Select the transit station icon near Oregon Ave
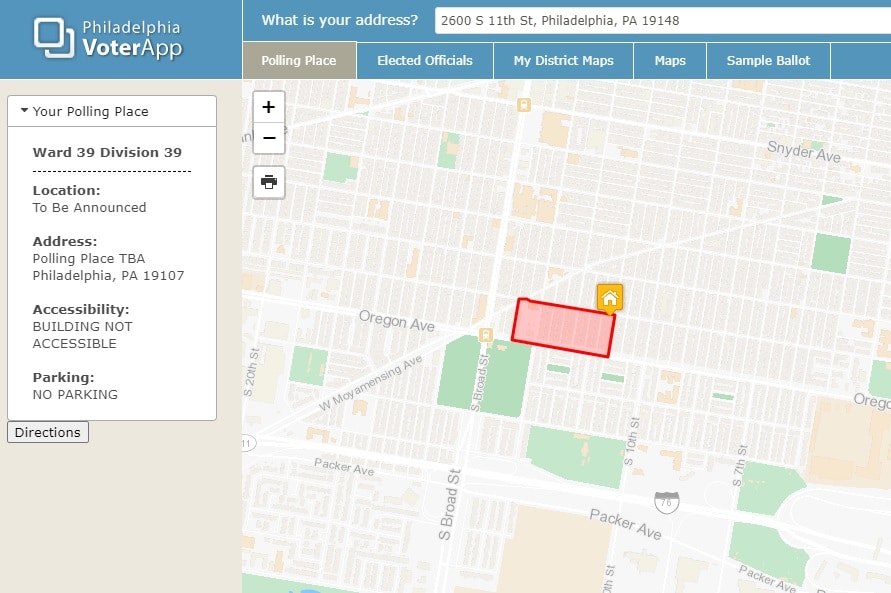The width and height of the screenshot is (891, 593). pyautogui.click(x=486, y=335)
